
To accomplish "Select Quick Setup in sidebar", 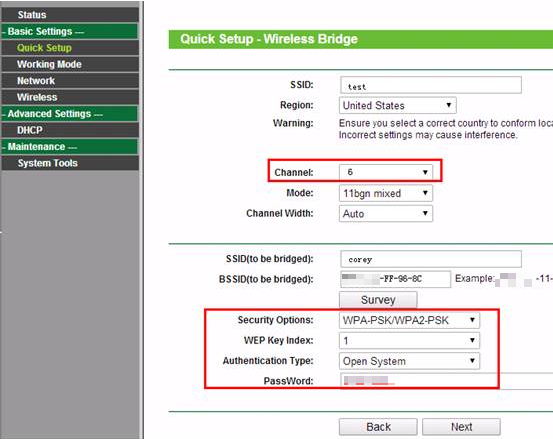I will (70, 48).
